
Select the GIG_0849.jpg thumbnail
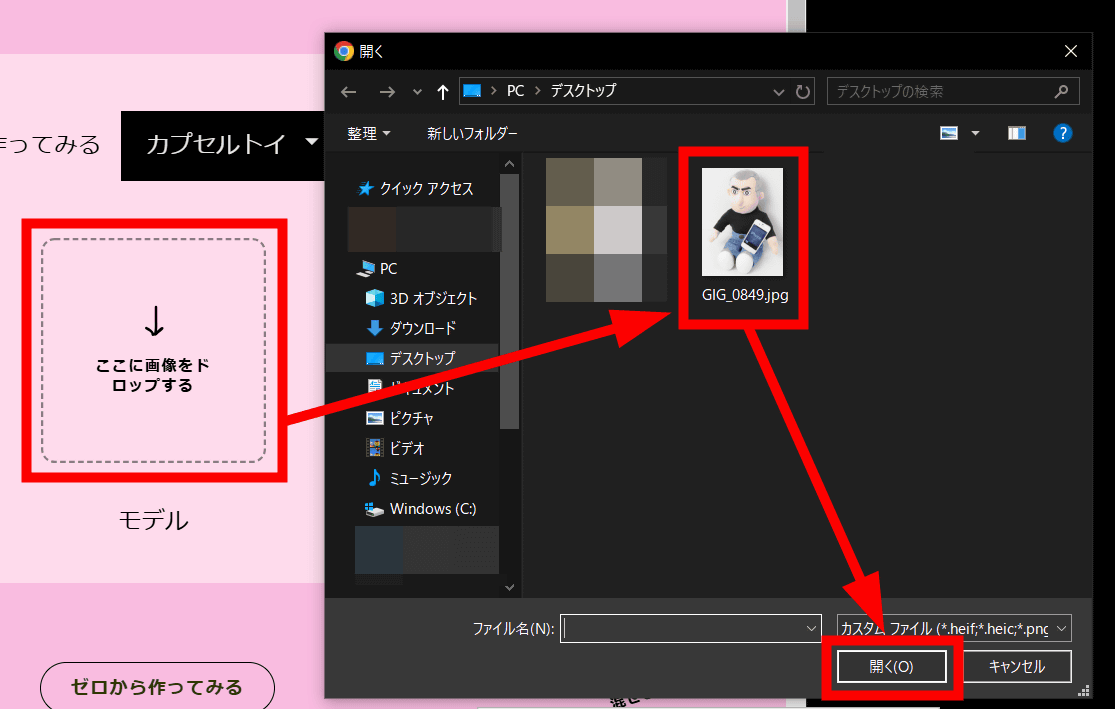tap(742, 222)
